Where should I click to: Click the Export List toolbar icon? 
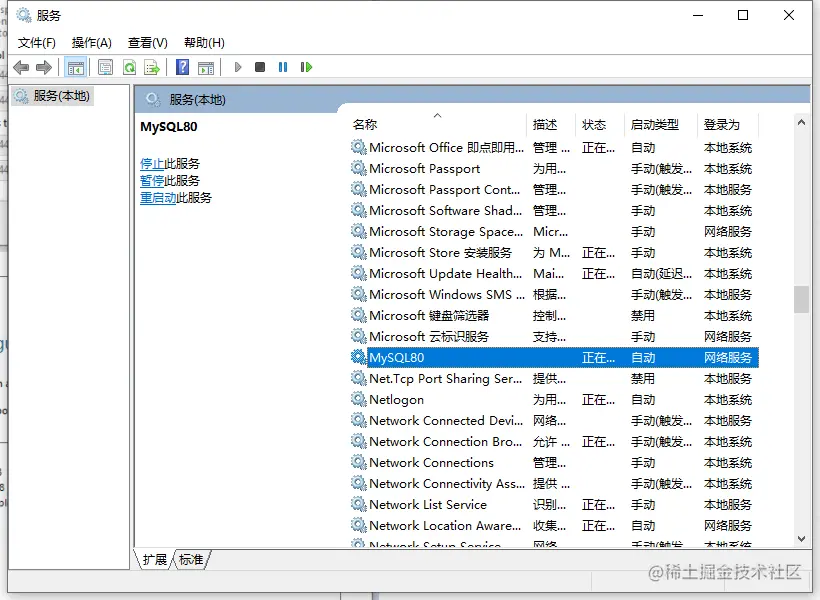(x=152, y=67)
